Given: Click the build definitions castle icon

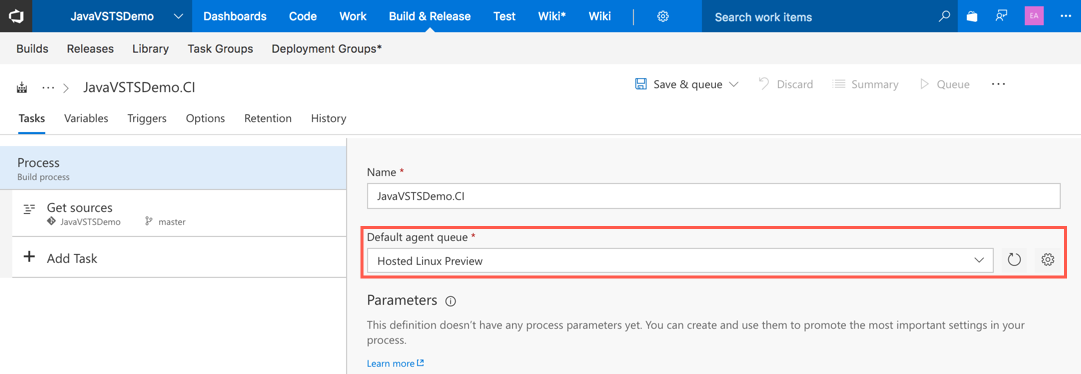Looking at the screenshot, I should point(22,88).
